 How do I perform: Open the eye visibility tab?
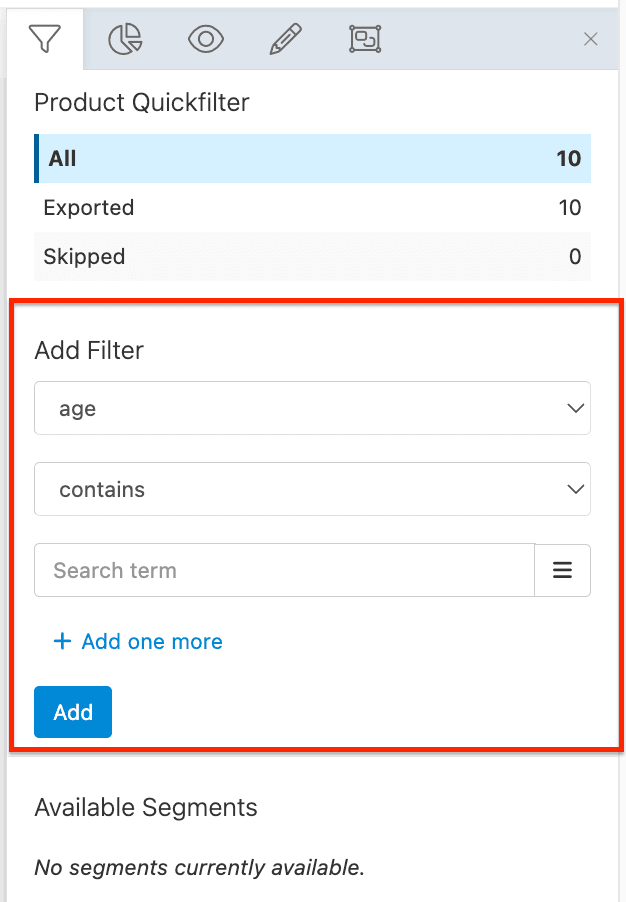click(x=205, y=39)
